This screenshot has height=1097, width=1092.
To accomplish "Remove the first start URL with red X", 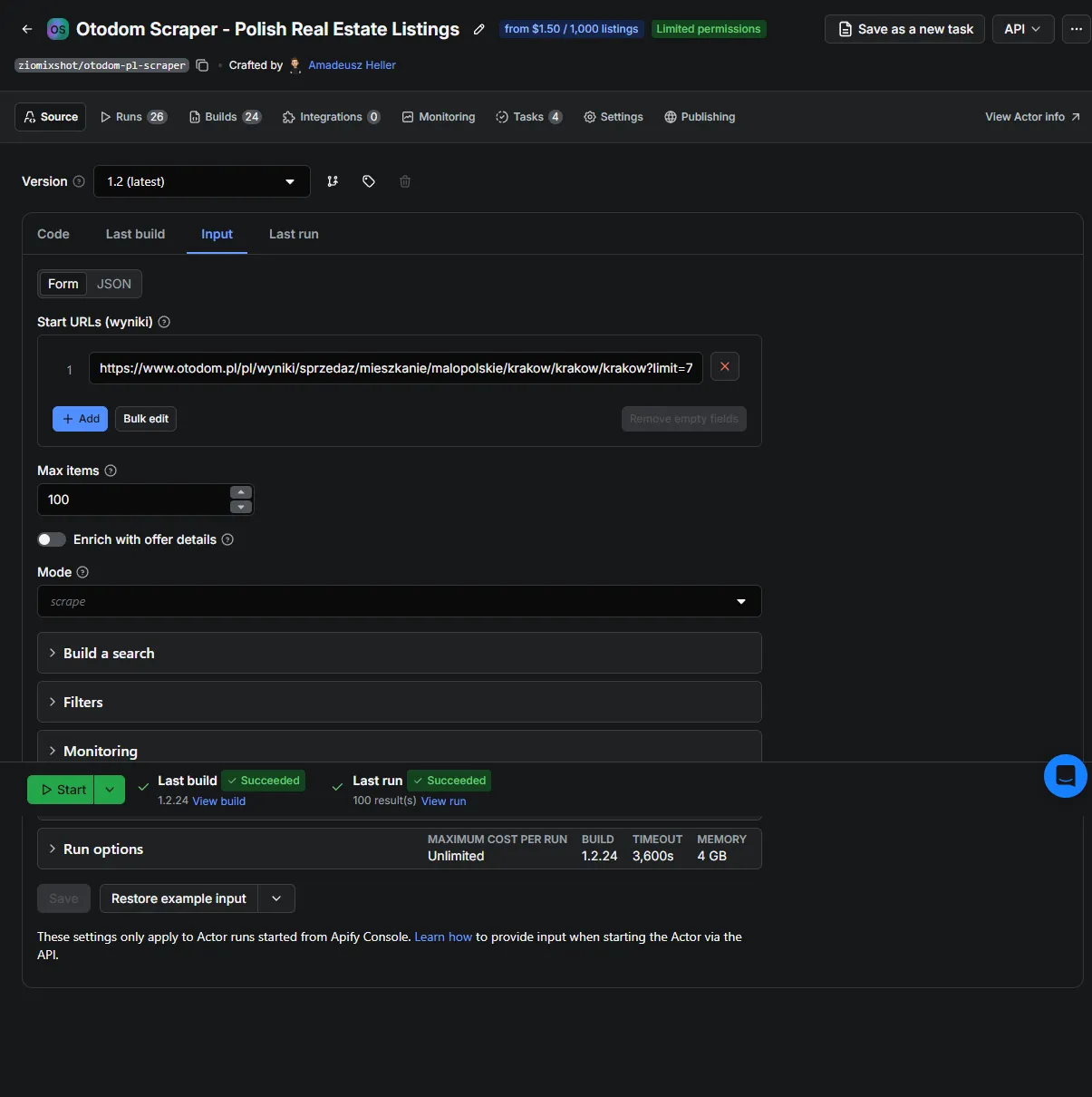I will pyautogui.click(x=725, y=367).
